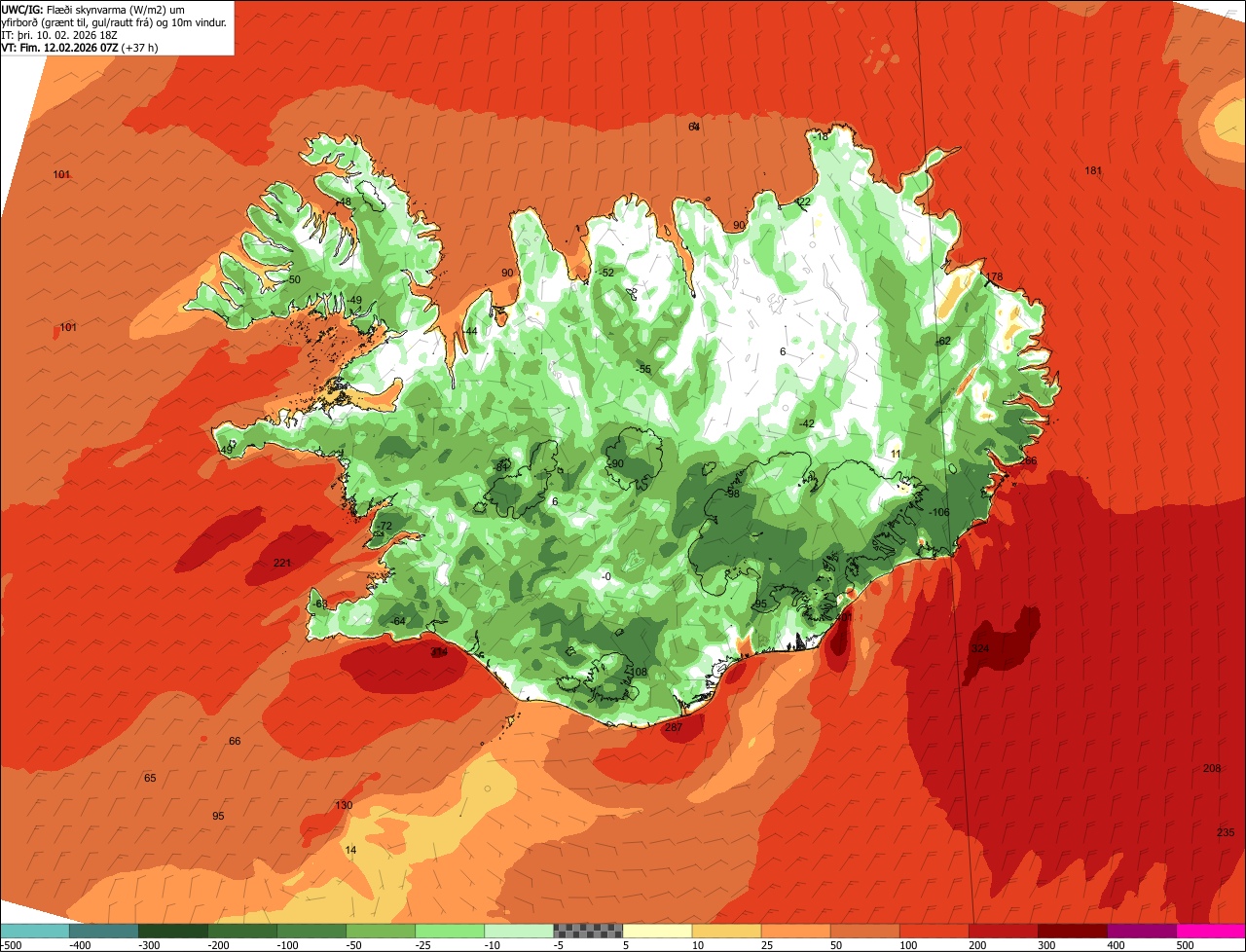Select the -52 value in north Iceland
This screenshot has height=952, width=1246.
click(x=607, y=273)
